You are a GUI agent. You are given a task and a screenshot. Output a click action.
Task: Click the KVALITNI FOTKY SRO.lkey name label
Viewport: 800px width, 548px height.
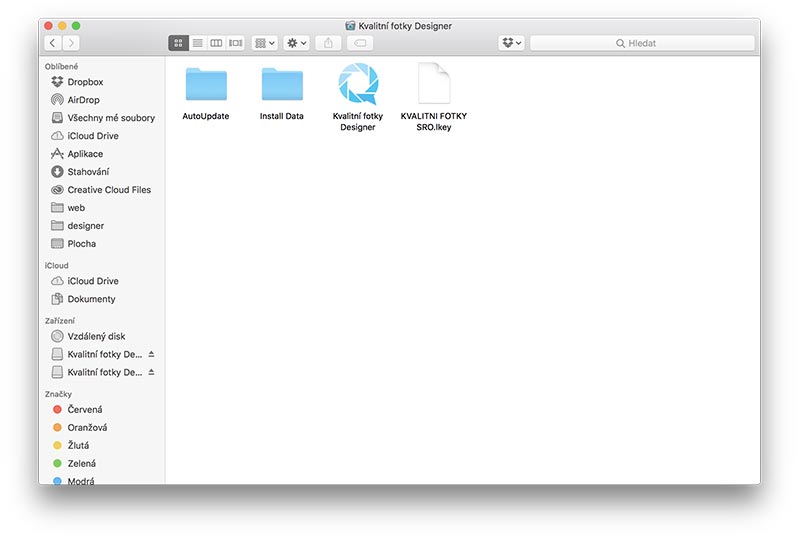click(434, 121)
